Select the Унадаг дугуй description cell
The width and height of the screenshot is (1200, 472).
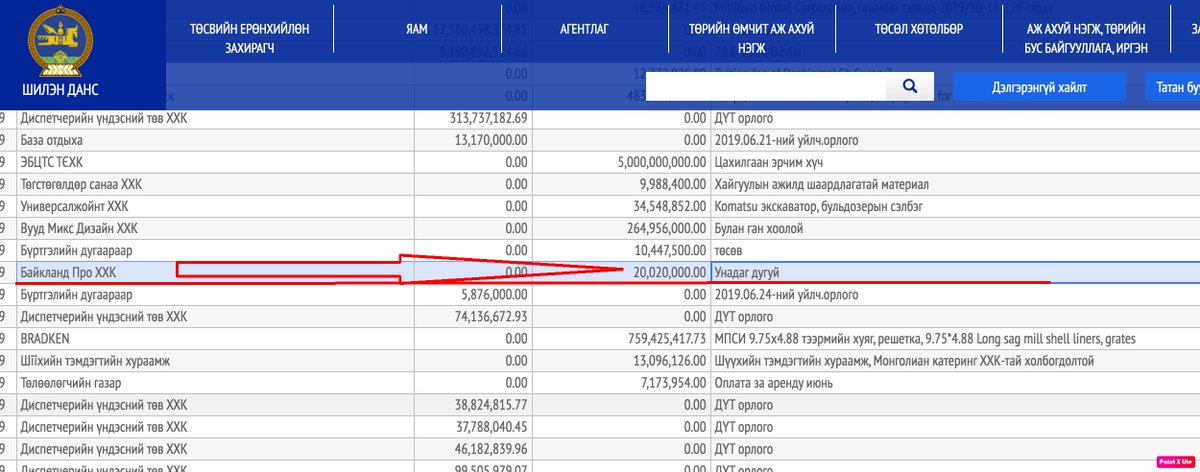point(955,272)
